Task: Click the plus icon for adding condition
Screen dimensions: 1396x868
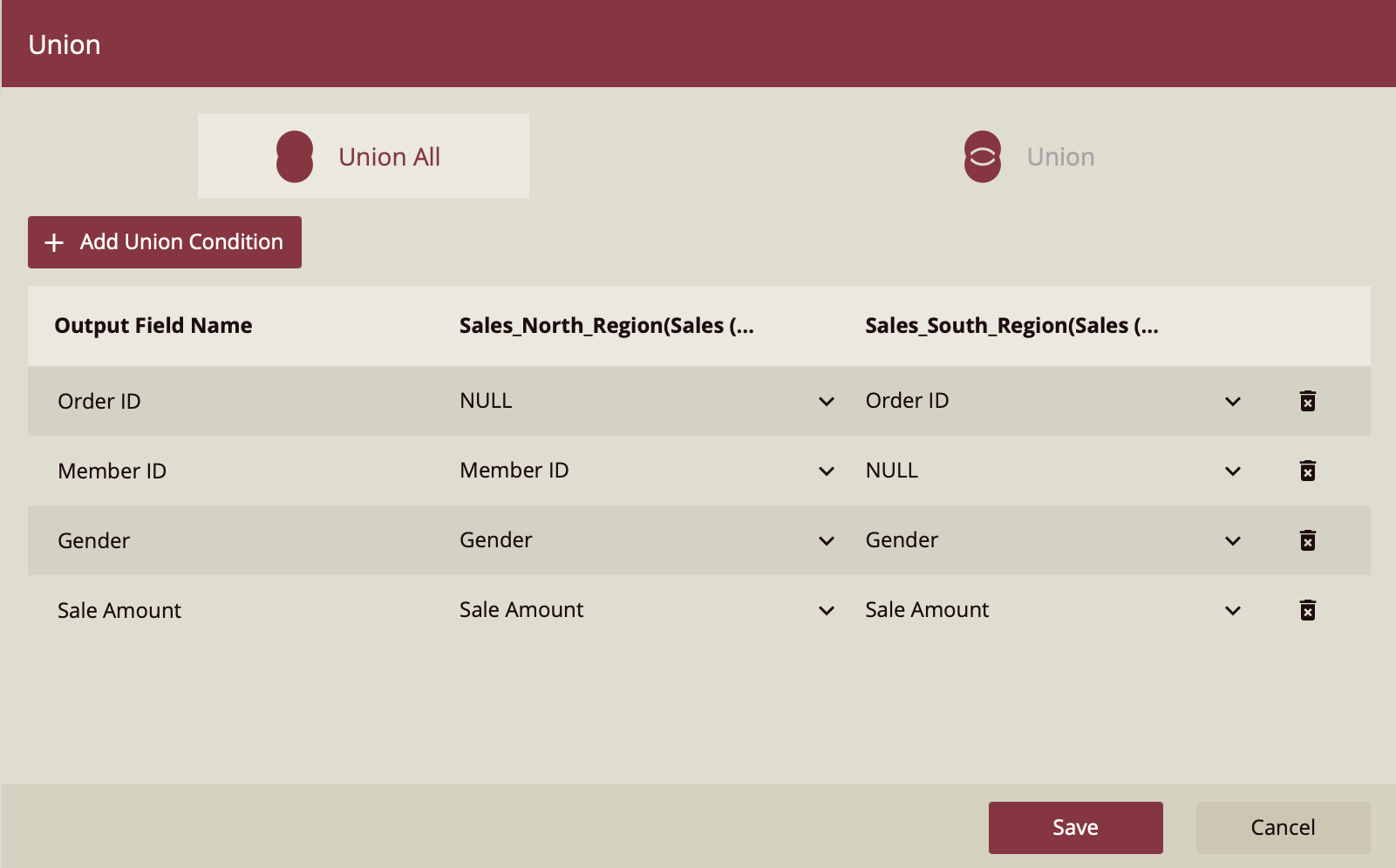Action: tap(54, 242)
